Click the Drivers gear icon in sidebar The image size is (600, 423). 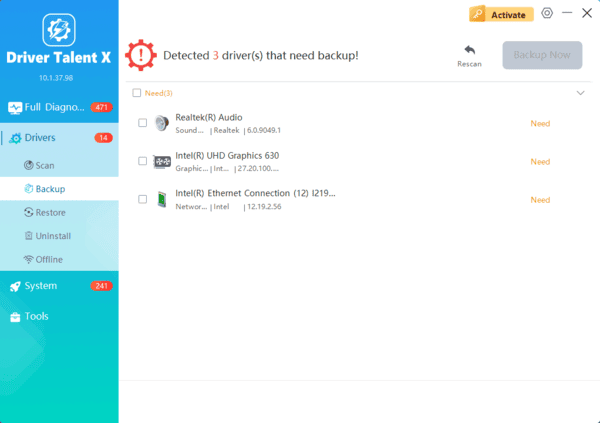[15, 138]
